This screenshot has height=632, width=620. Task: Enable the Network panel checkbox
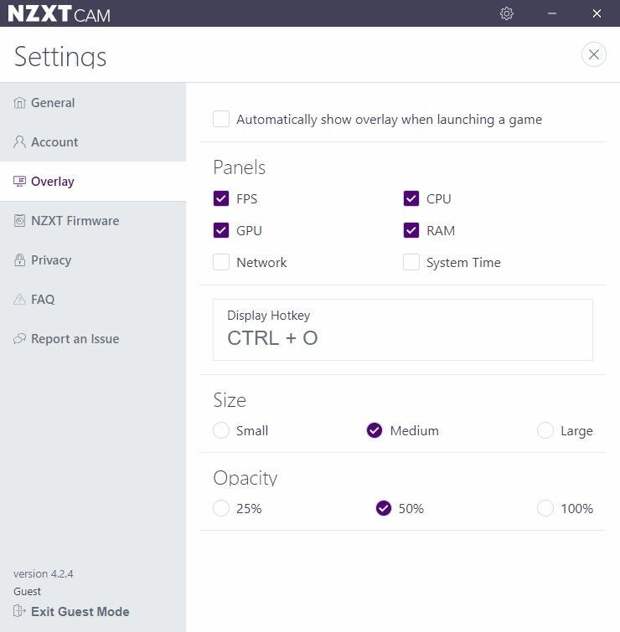221,262
